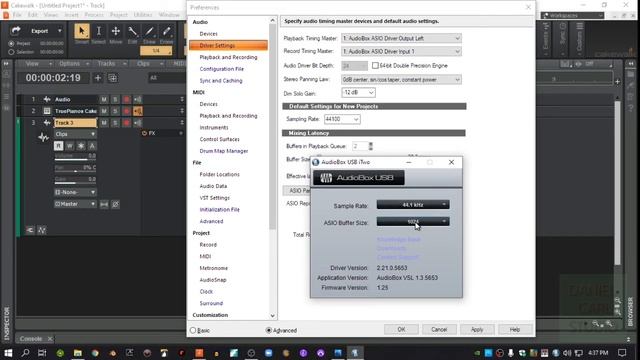The width and height of the screenshot is (640, 360).
Task: Choose the Select I-beam tool
Action: (98, 31)
